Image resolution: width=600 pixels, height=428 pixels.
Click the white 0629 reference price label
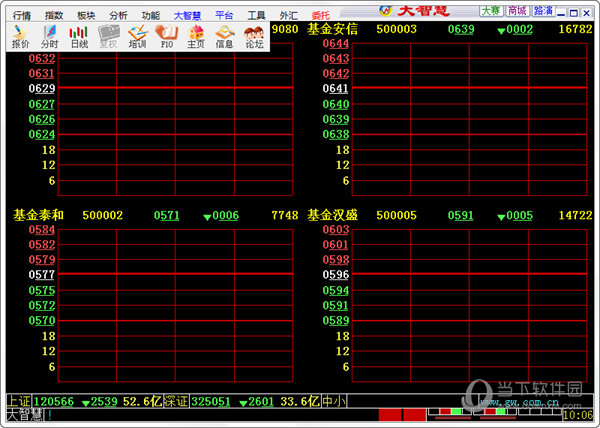coord(42,89)
